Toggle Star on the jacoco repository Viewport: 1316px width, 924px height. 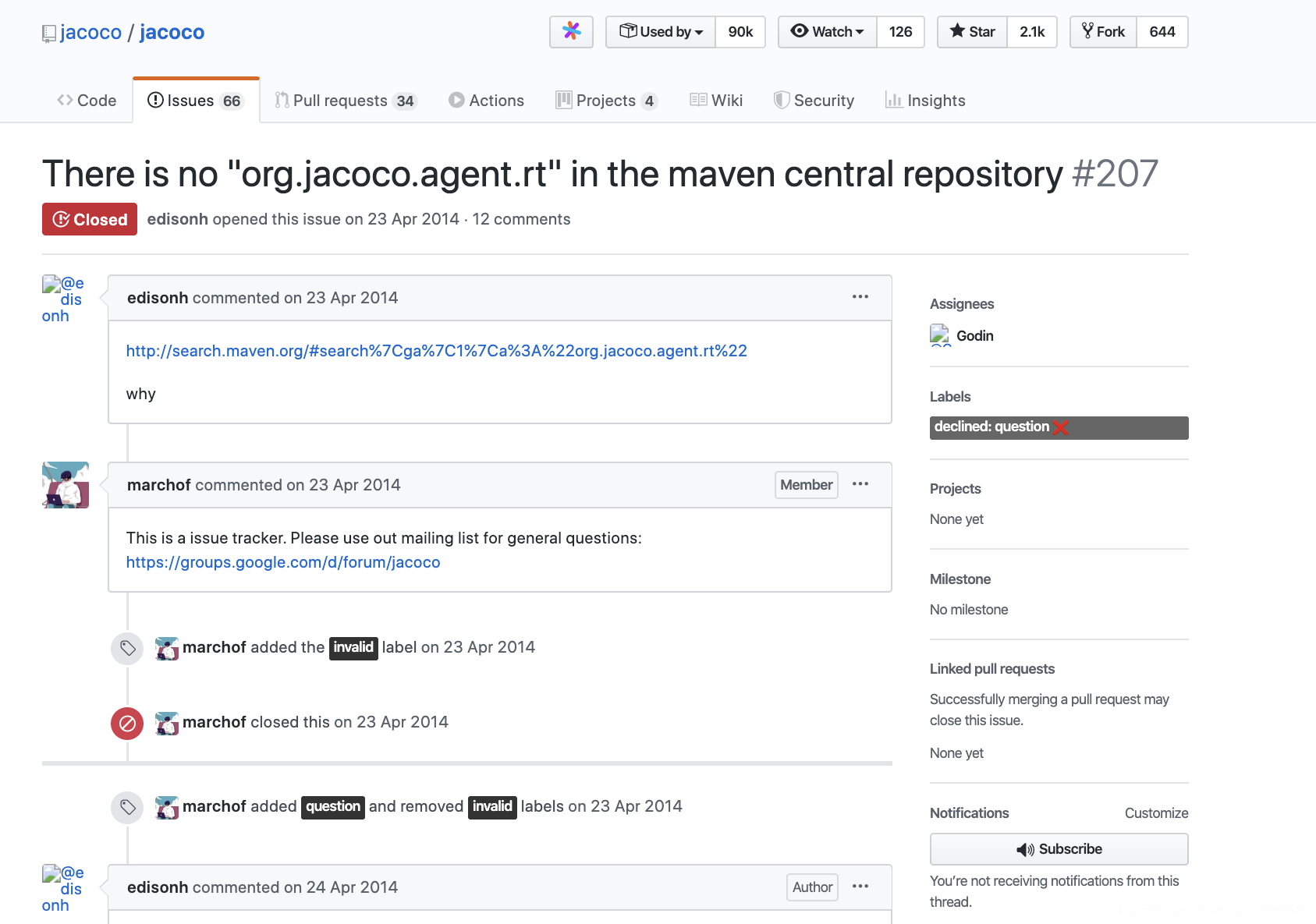coord(971,31)
